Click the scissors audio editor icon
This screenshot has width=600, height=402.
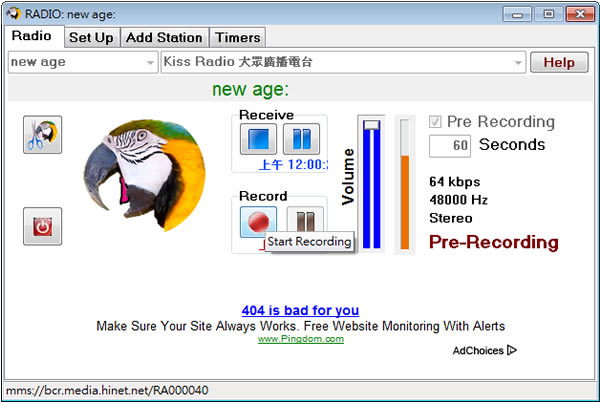(x=42, y=134)
